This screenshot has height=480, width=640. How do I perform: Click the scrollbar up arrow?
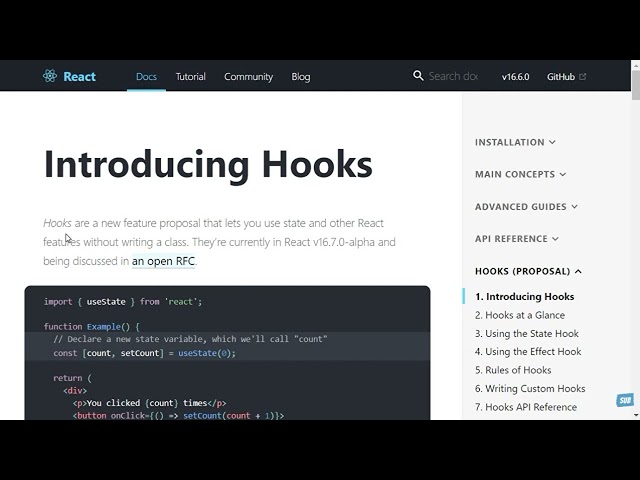coord(636,65)
